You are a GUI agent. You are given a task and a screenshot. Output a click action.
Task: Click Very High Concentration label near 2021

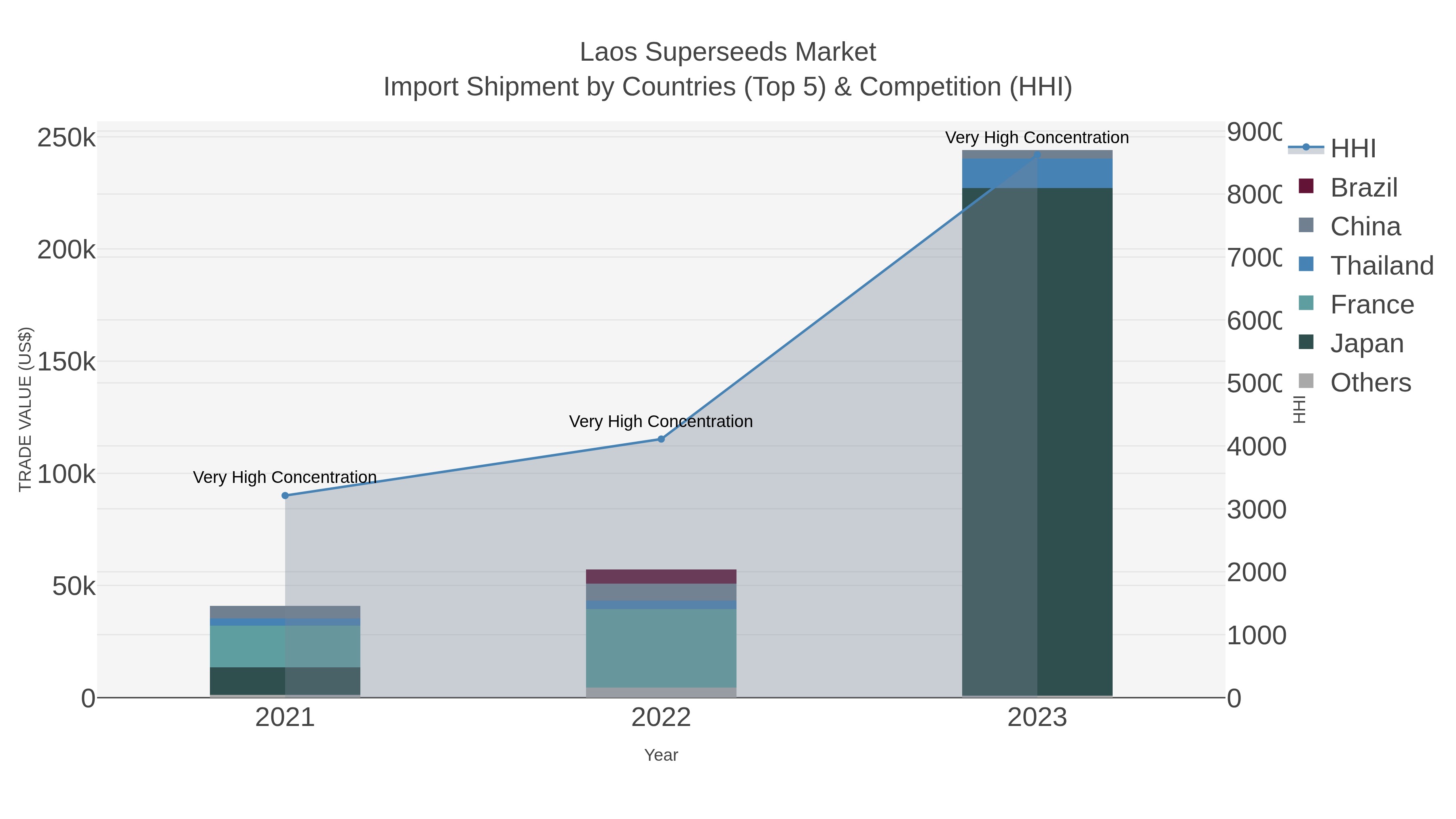tap(285, 477)
